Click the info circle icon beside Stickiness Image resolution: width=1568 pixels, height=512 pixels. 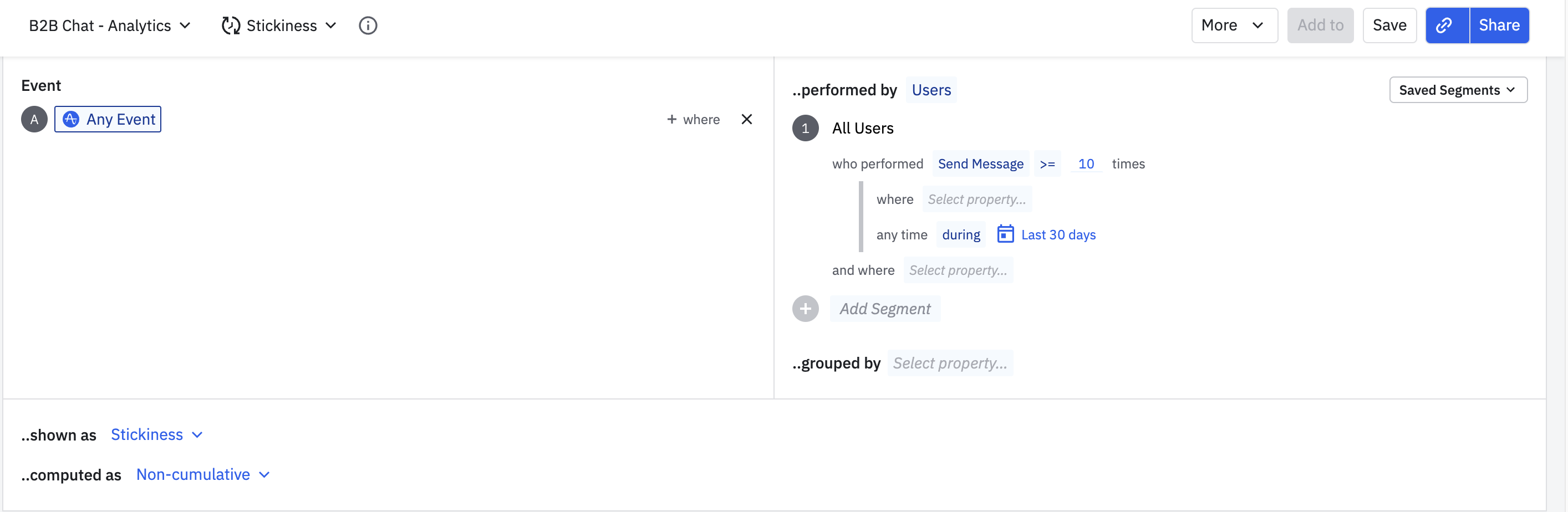[x=368, y=25]
